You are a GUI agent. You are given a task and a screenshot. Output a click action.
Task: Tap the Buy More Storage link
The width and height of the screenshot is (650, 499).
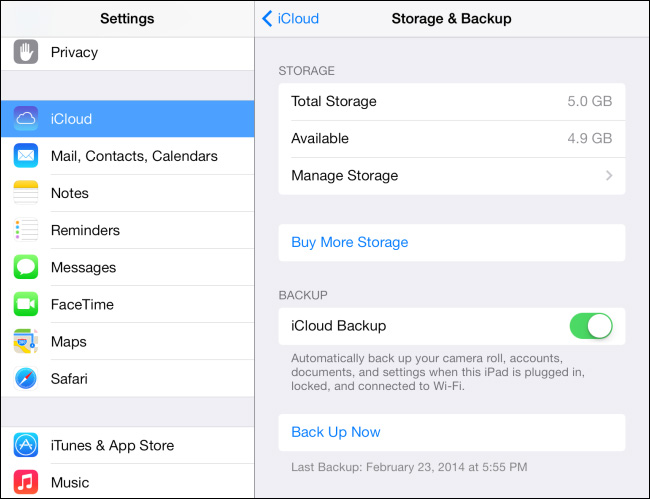350,242
